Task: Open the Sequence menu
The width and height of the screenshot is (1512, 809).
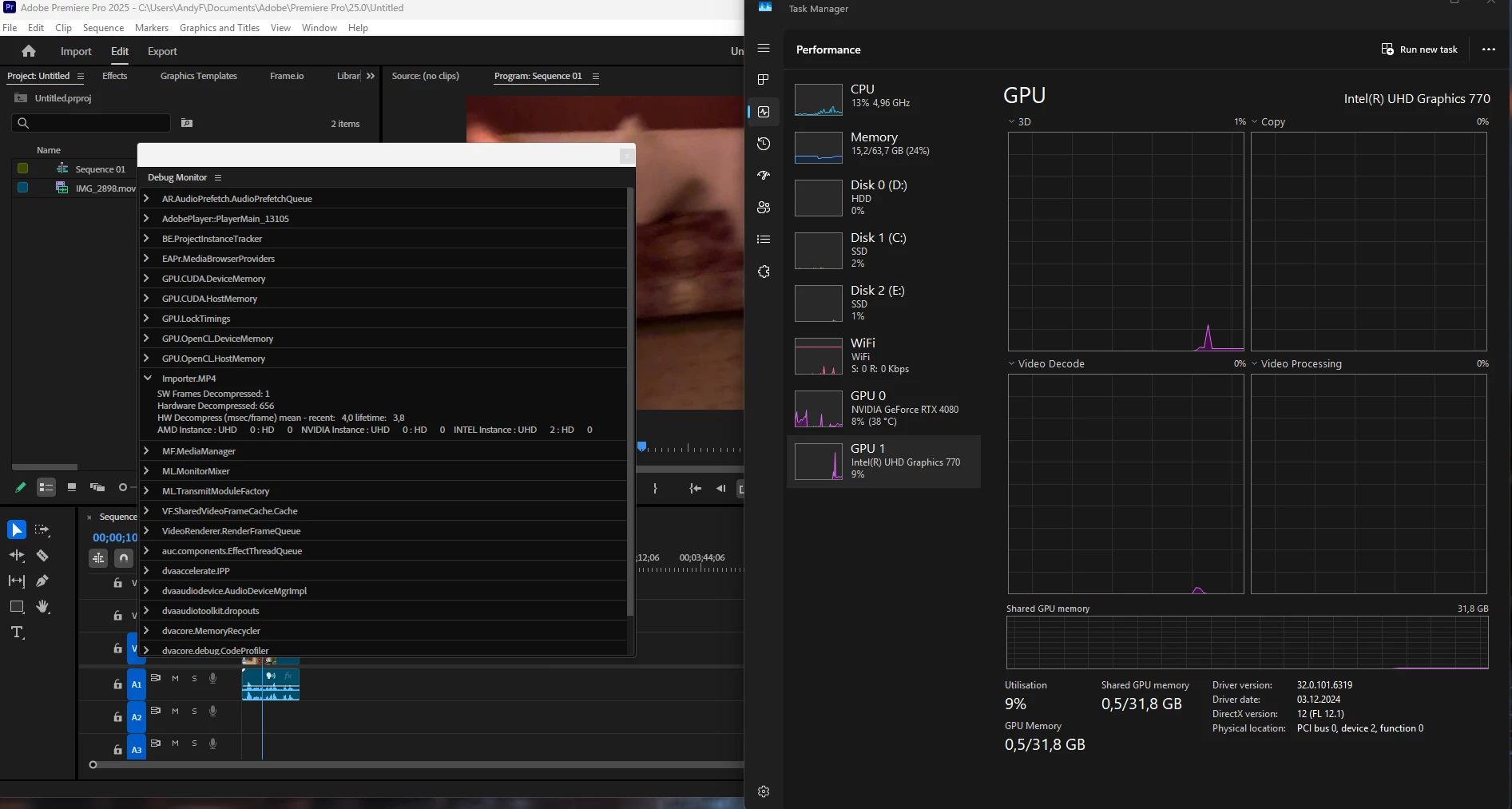Action: point(103,28)
